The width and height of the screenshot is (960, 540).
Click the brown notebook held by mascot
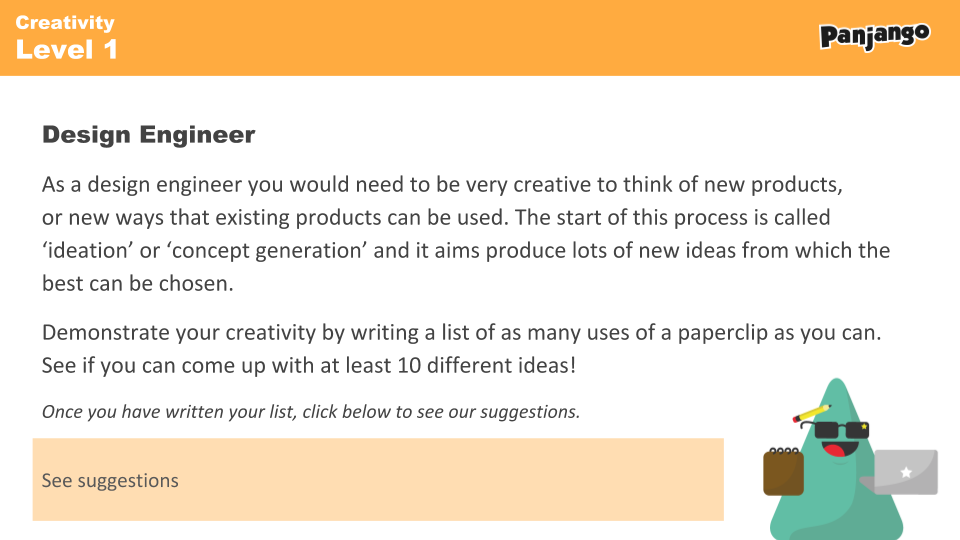pos(783,472)
